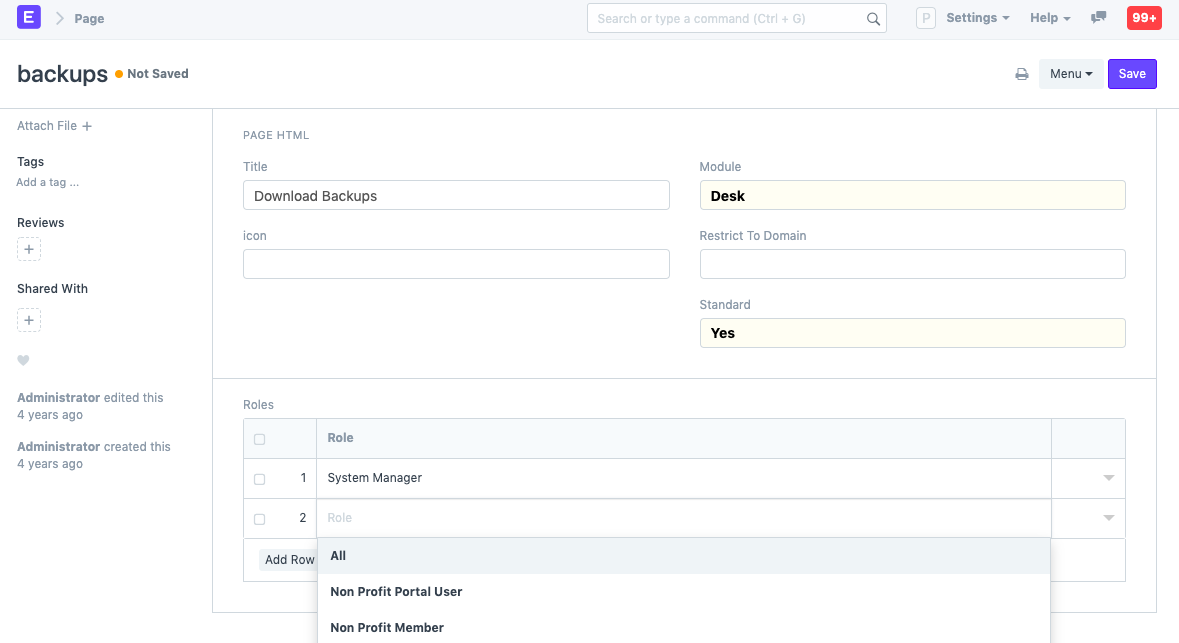Add a review with the Reviews plus button
The image size is (1179, 643).
tap(28, 249)
